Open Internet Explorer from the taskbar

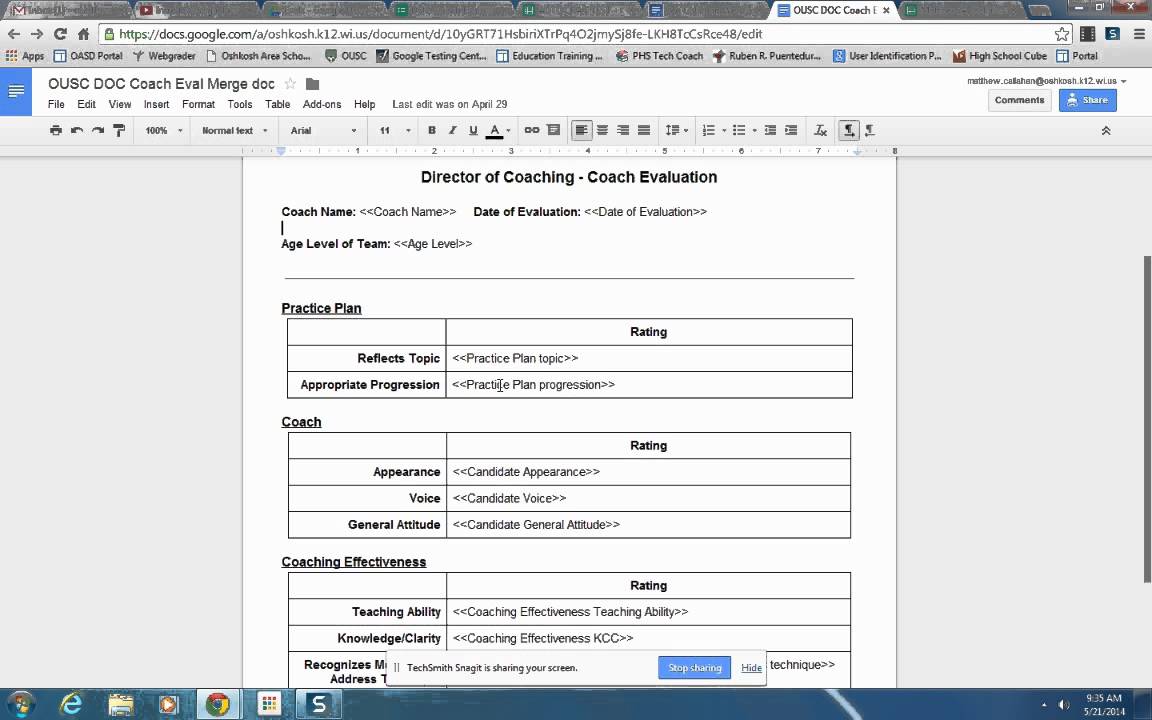(71, 705)
